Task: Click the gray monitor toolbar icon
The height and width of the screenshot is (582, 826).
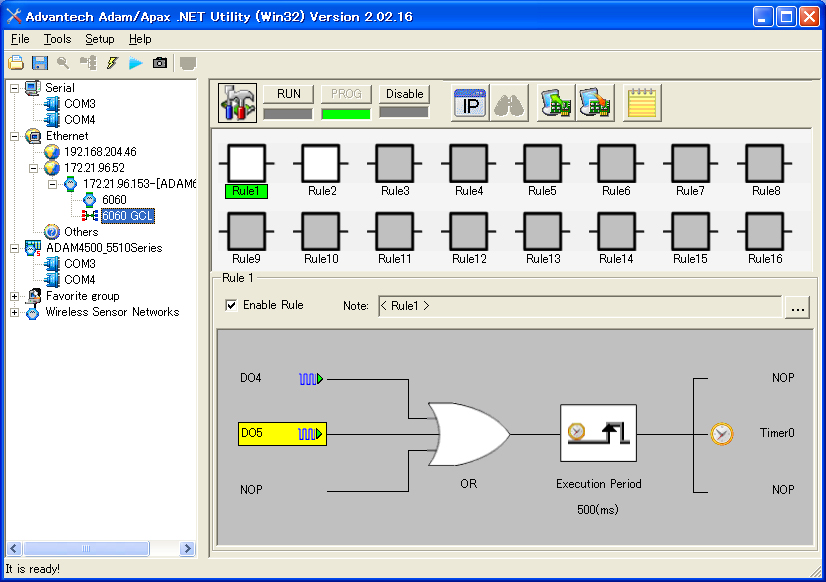Action: [188, 63]
